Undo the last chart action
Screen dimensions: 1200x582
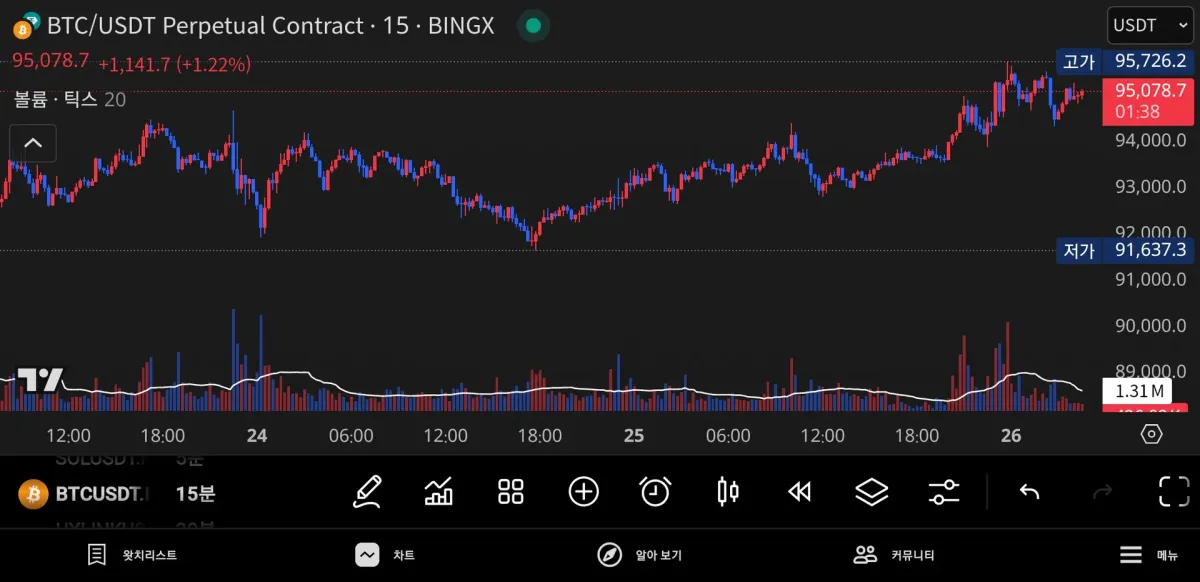(x=1029, y=492)
